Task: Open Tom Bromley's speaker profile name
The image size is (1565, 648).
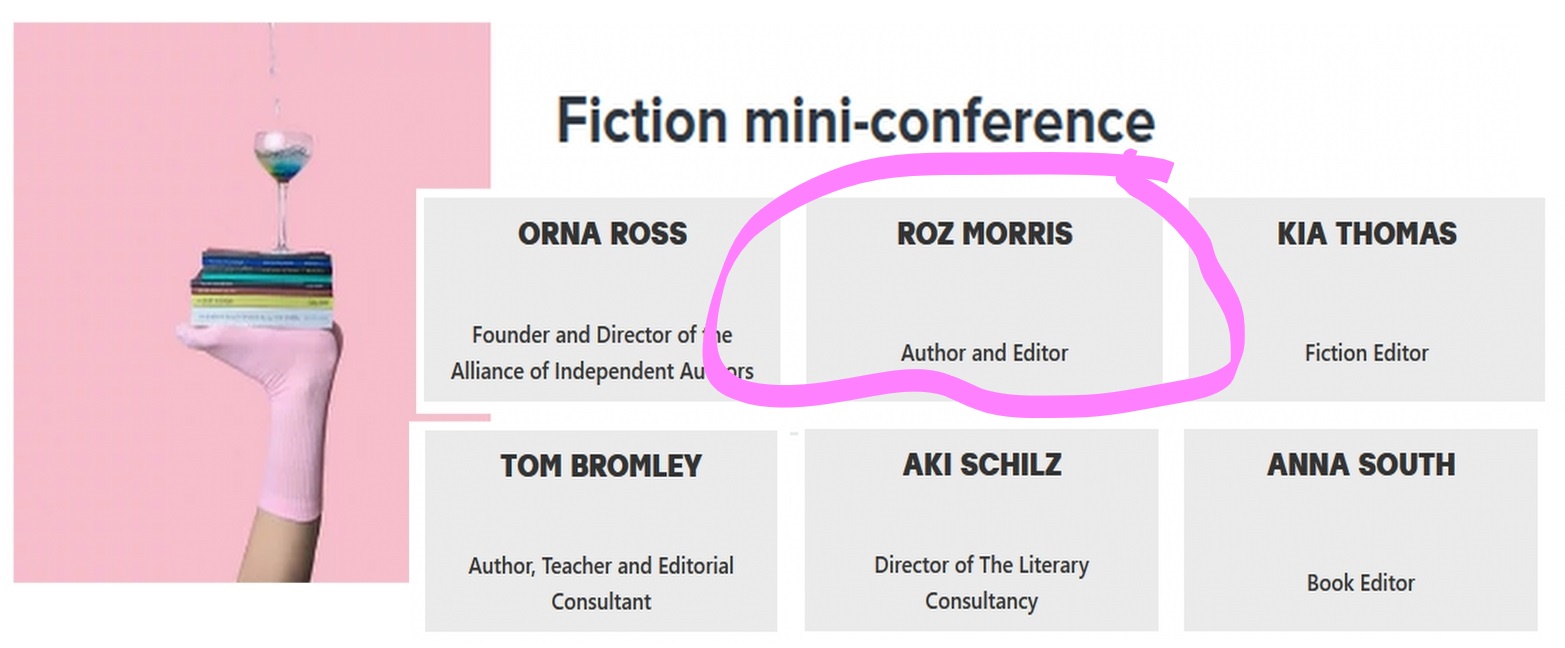Action: [601, 466]
